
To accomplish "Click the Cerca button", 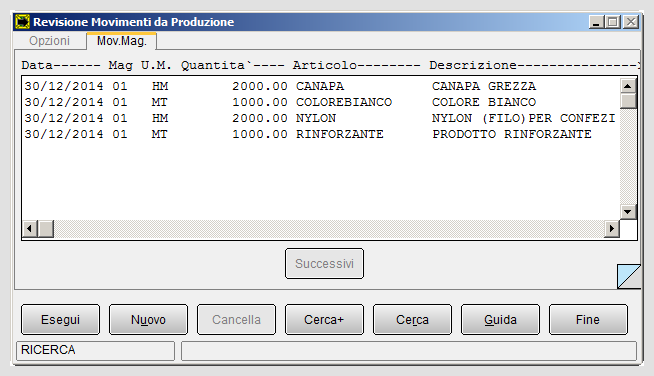I will point(413,320).
